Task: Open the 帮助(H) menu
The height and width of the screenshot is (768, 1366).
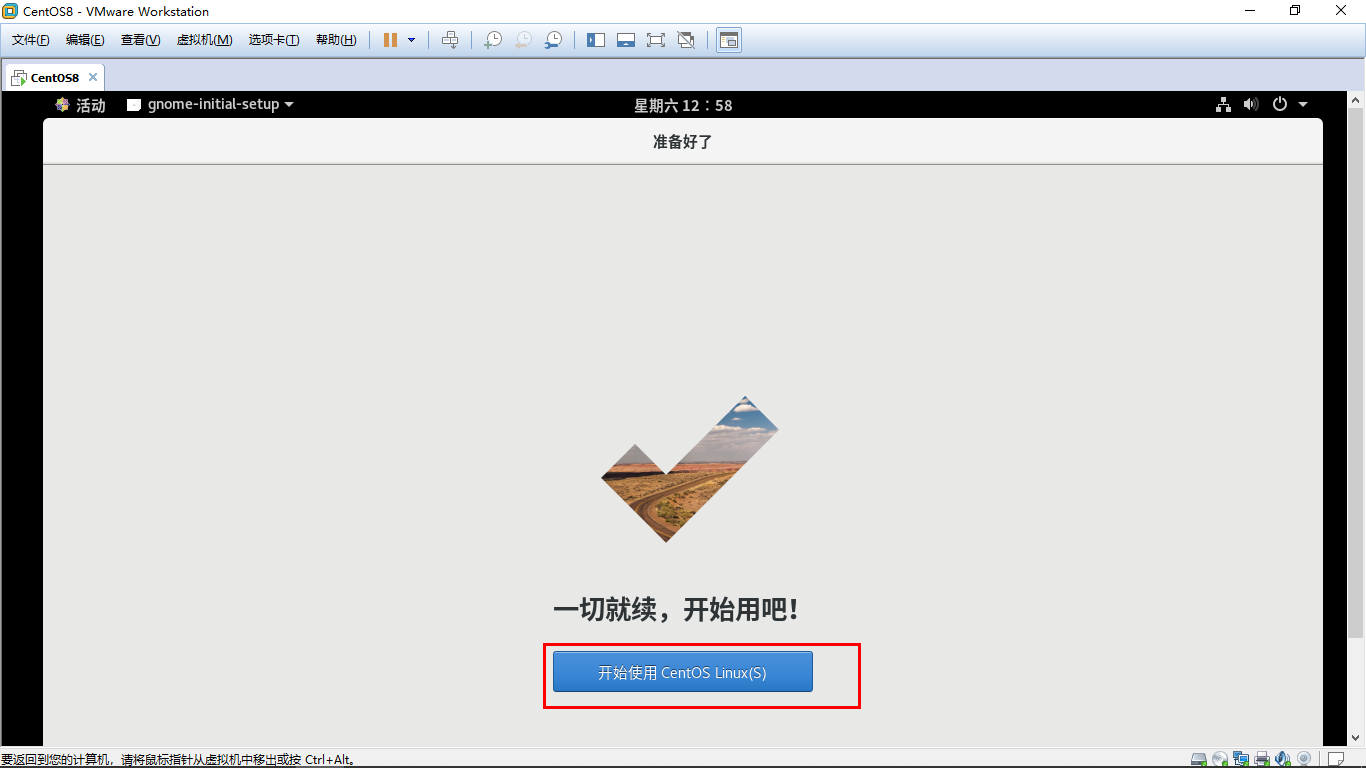Action: tap(336, 40)
